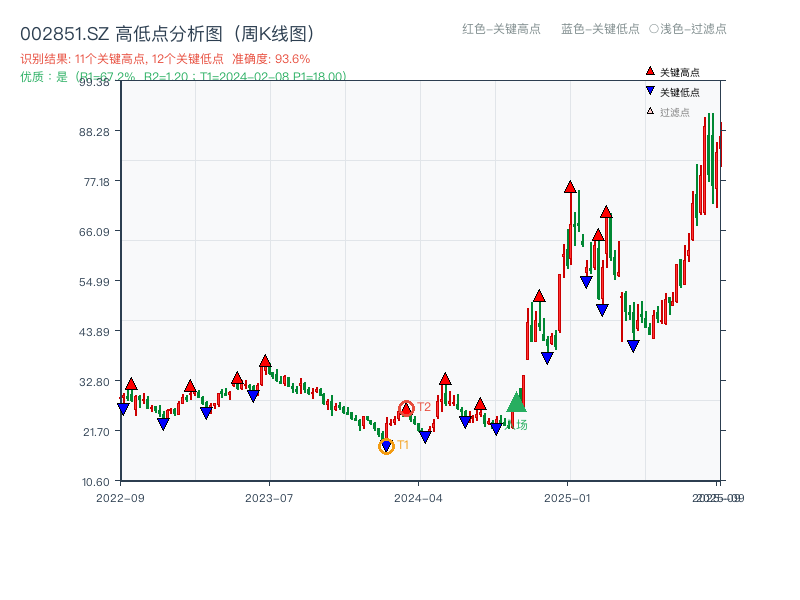800x600 pixels.
Task: Click the rightmost red key-high triangle
Action: click(x=606, y=212)
